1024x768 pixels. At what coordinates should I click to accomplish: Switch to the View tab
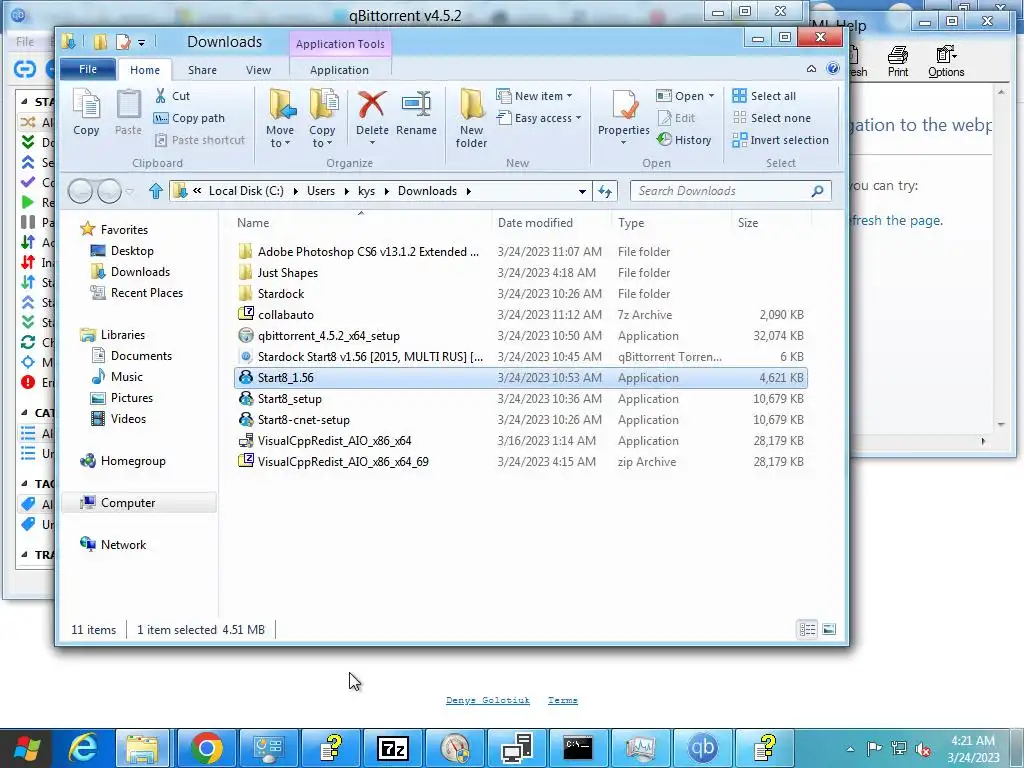click(258, 70)
